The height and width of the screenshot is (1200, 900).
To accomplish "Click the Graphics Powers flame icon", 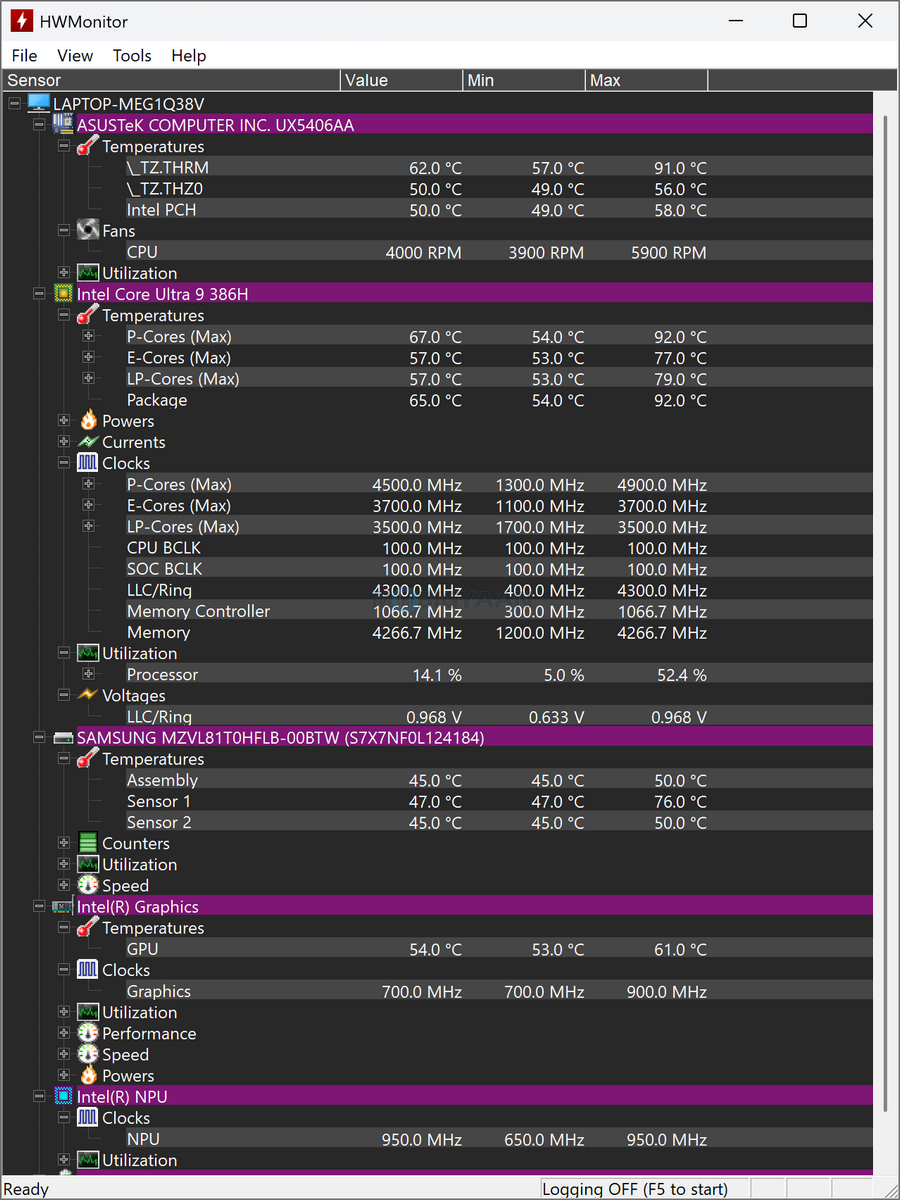I will click(88, 1075).
